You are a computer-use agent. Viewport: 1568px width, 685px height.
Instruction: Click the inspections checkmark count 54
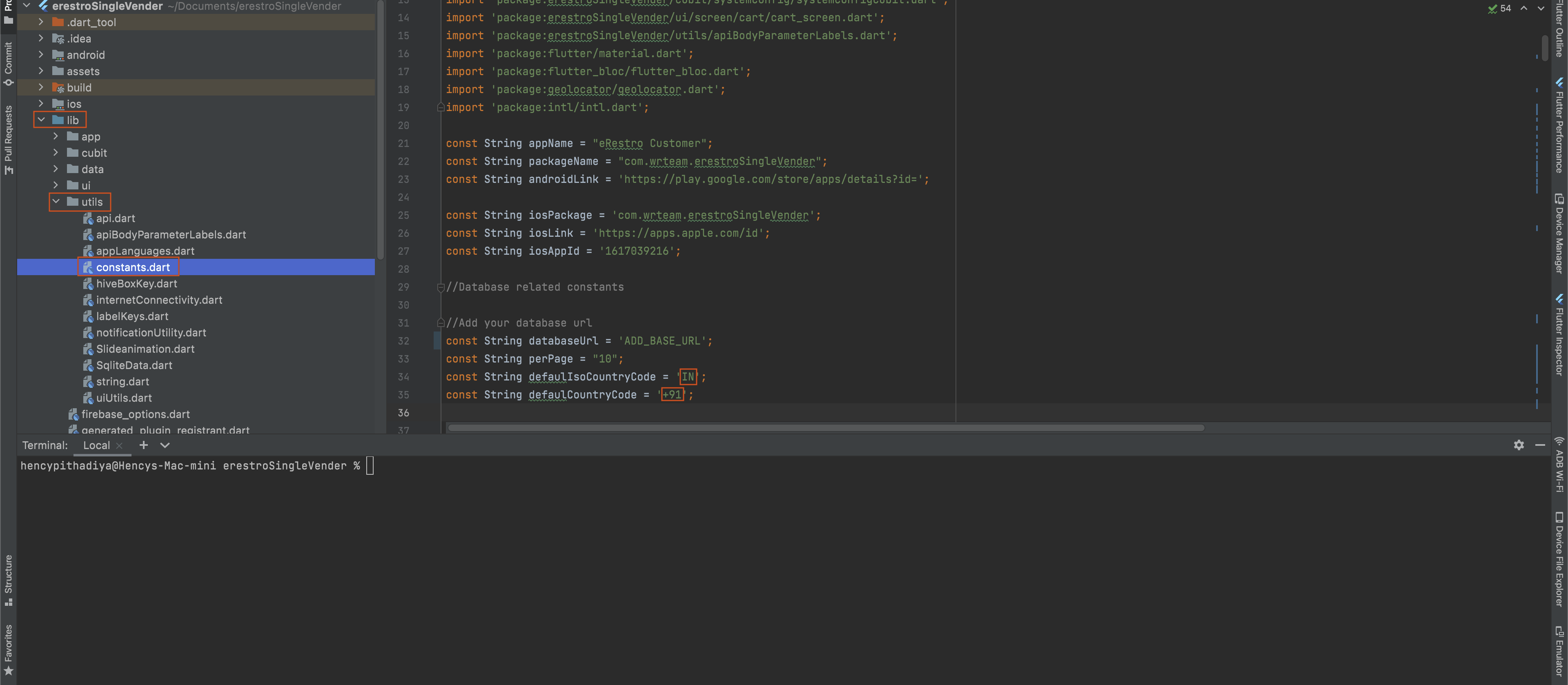1500,9
